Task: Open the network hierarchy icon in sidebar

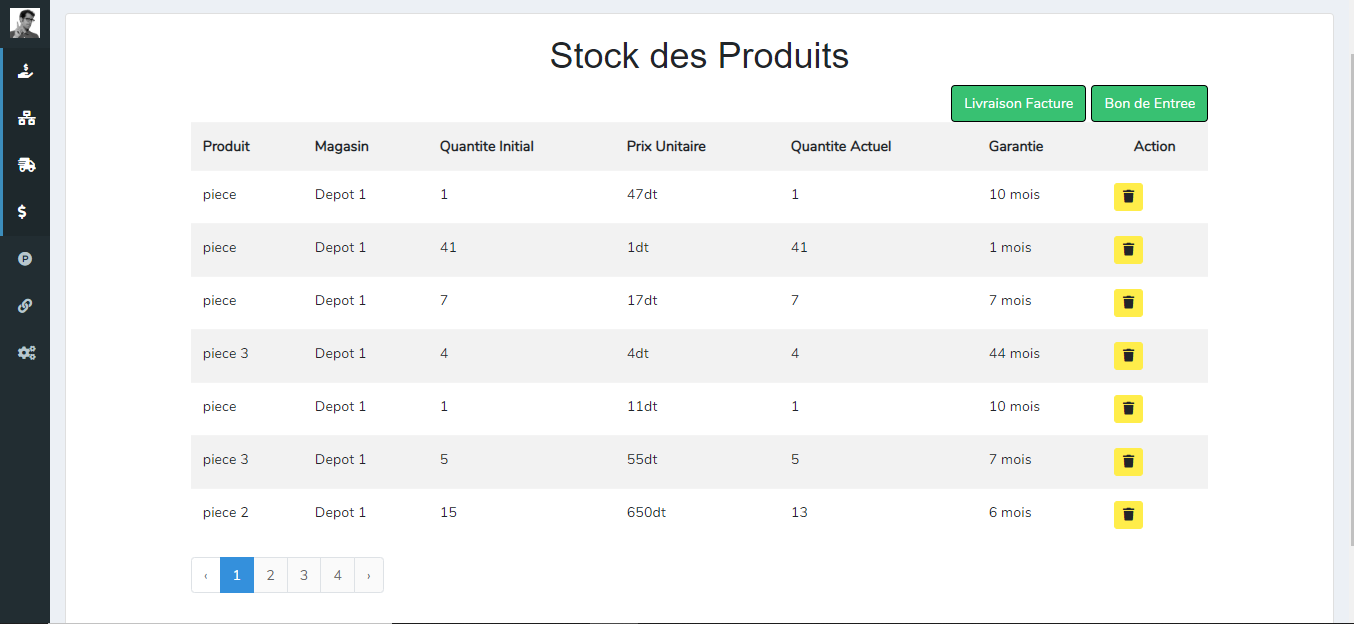Action: click(26, 117)
